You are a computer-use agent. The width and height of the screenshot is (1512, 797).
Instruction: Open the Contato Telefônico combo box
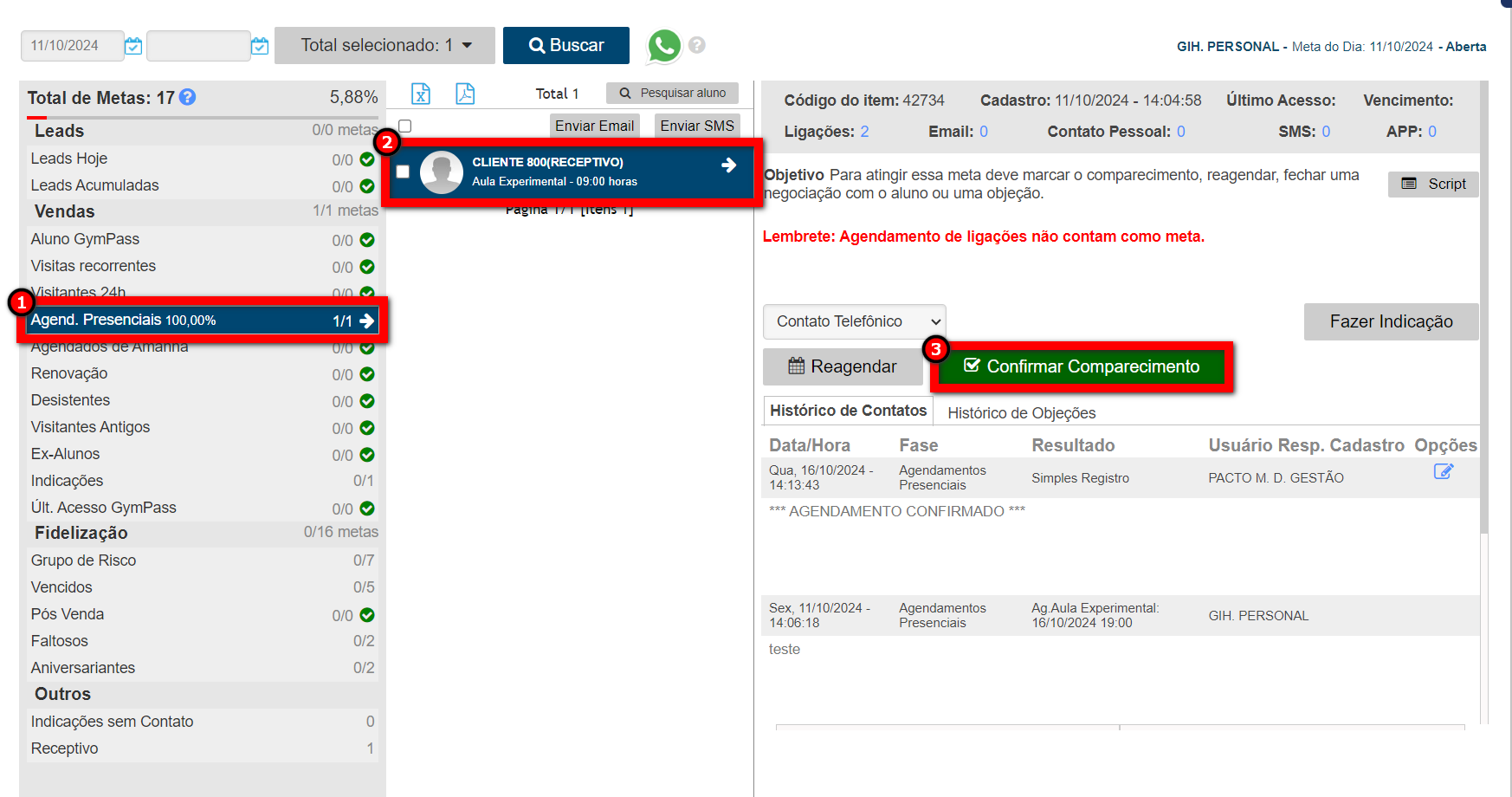tap(854, 321)
